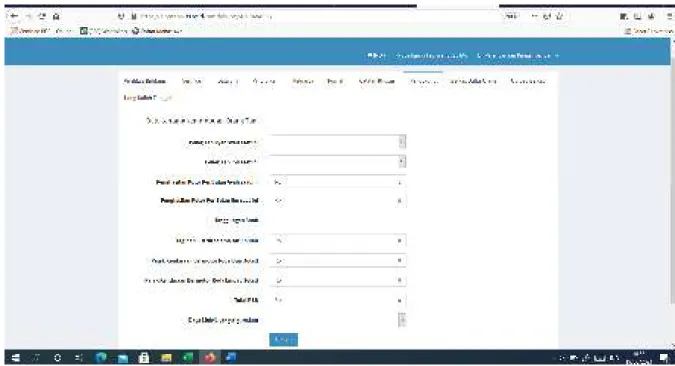
Task: Click the blue submit button below the form
Action: pos(283,340)
